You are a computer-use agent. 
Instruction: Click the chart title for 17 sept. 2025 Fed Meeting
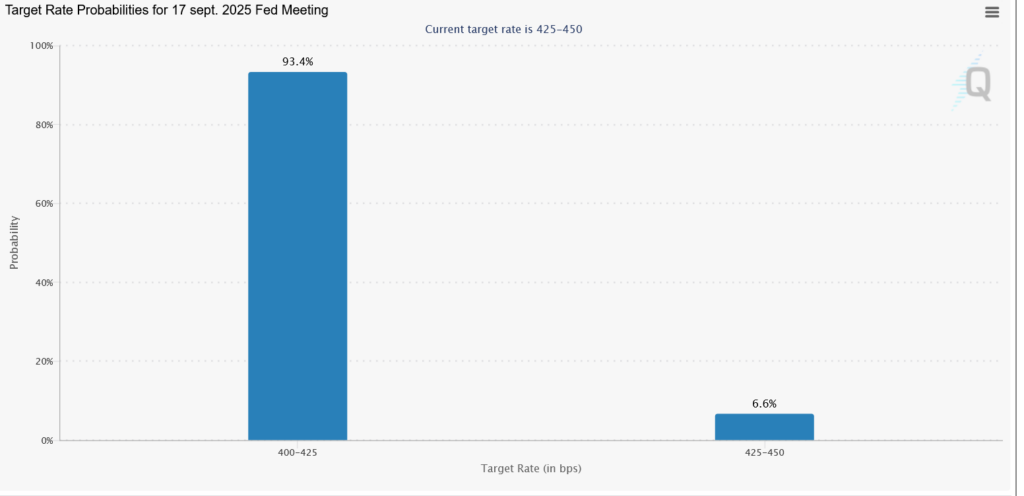[x=167, y=10]
